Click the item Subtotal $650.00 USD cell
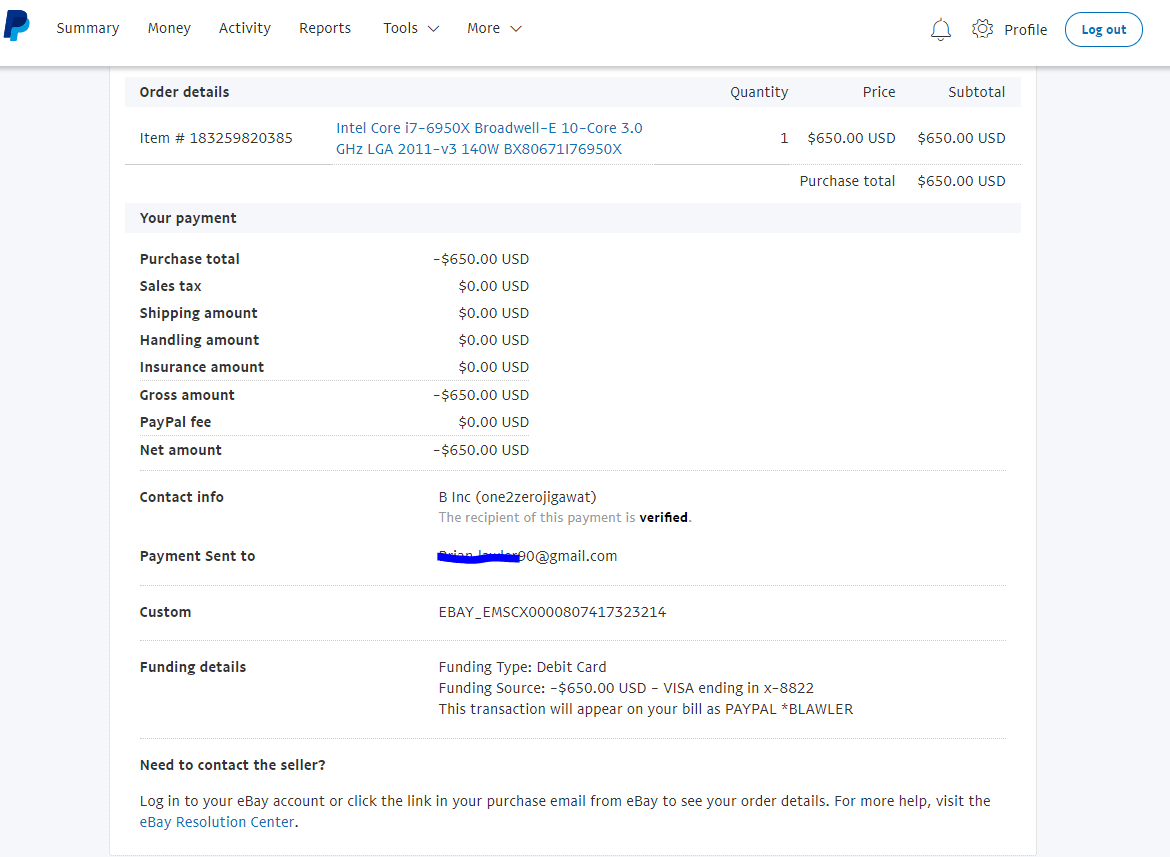This screenshot has width=1170, height=857. coord(961,138)
